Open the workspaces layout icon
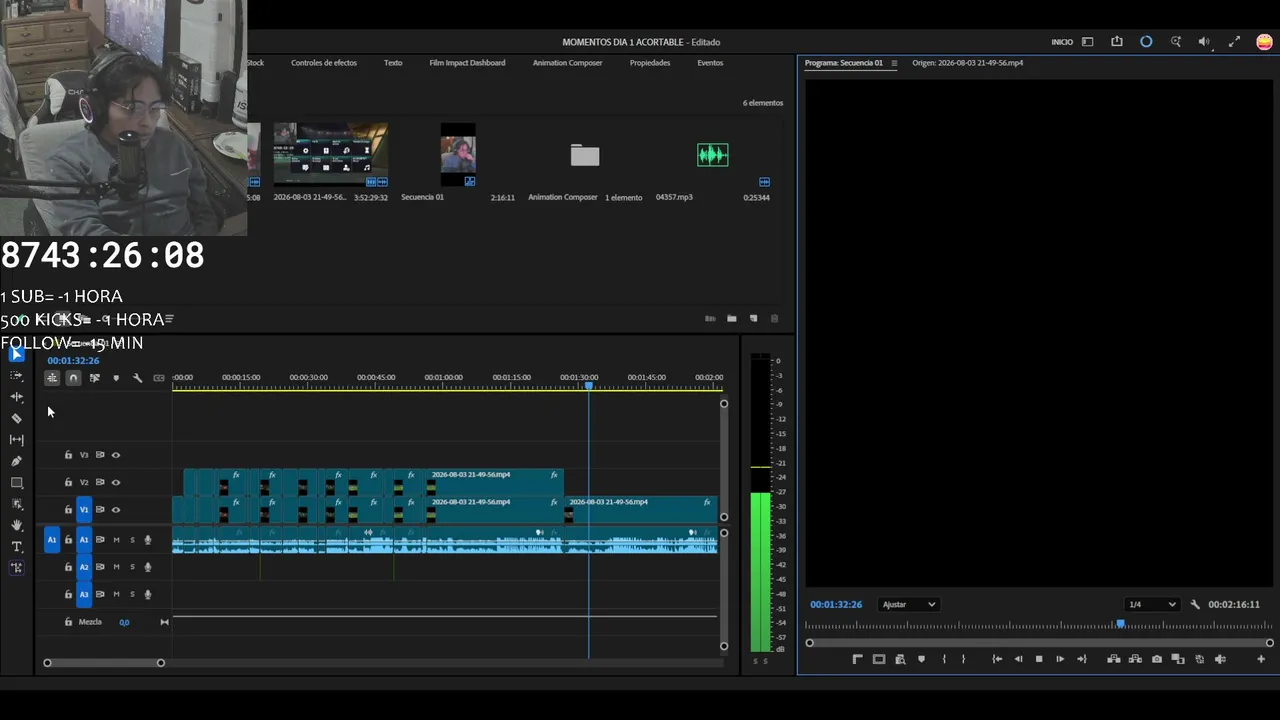 [1088, 42]
